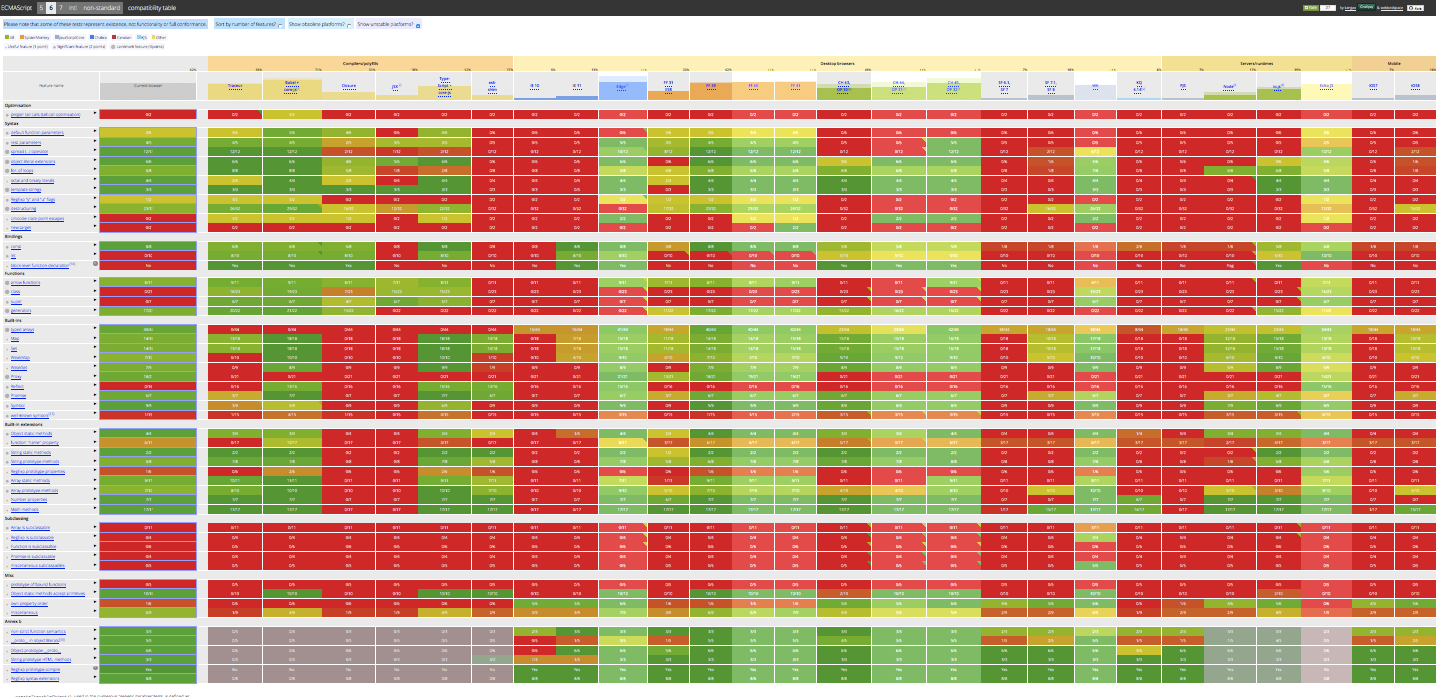Click the V8 green legend swatch
The height and width of the screenshot is (697, 1436).
[7, 37]
